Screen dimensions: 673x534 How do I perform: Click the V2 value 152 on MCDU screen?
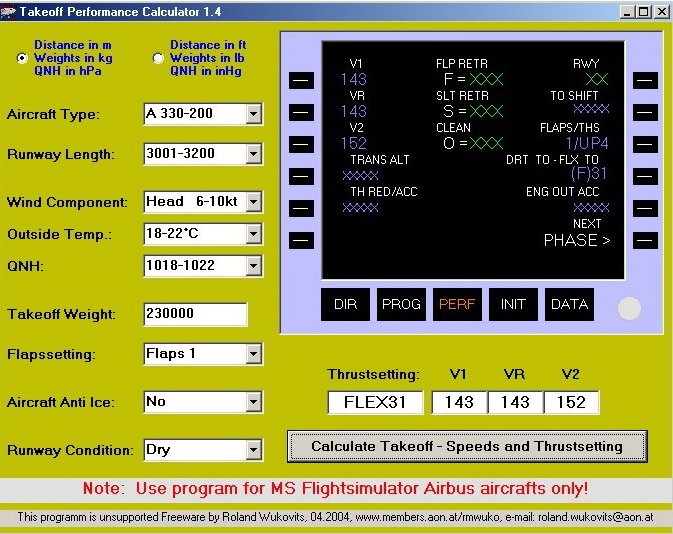[x=354, y=143]
